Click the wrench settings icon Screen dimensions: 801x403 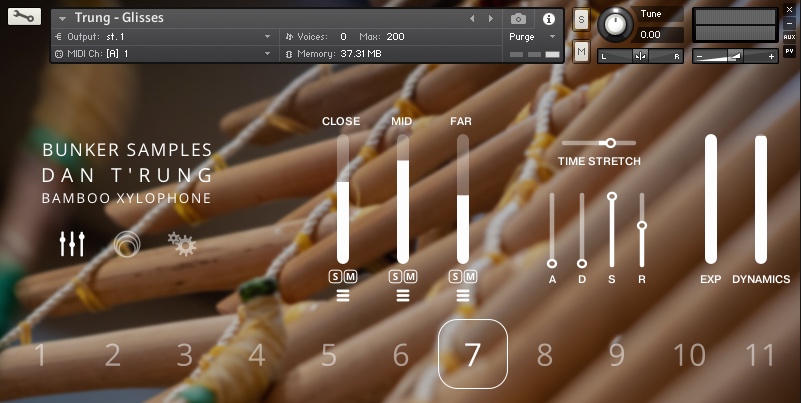pyautogui.click(x=24, y=17)
